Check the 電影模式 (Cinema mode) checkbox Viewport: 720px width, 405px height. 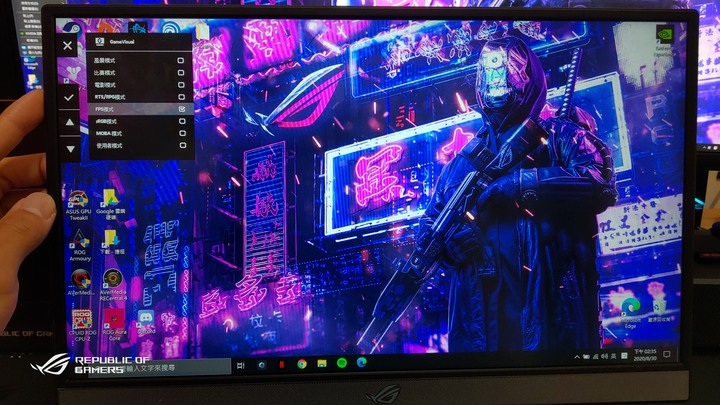pyautogui.click(x=181, y=85)
